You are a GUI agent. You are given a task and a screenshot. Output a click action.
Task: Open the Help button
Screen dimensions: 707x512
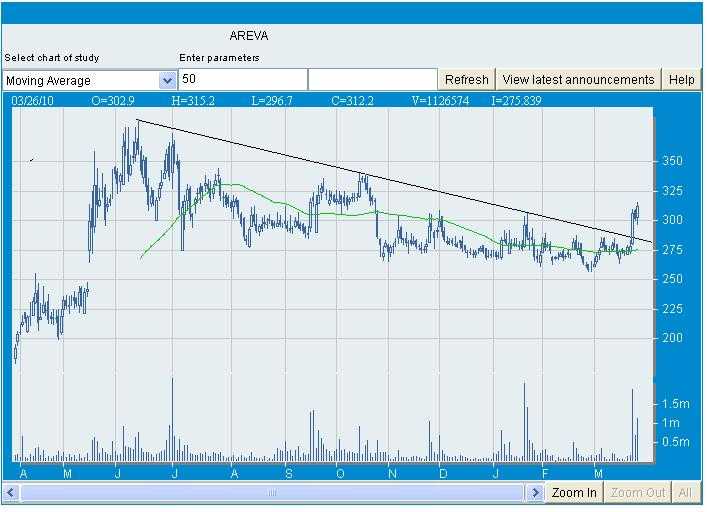[x=681, y=80]
